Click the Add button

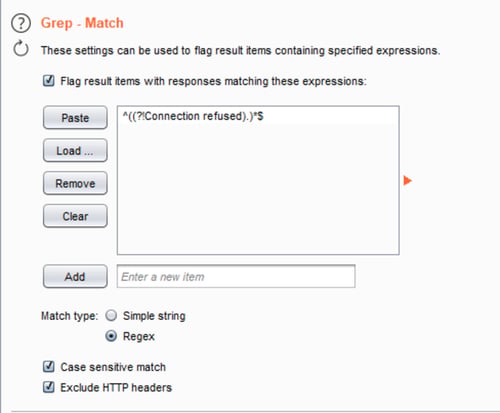pyautogui.click(x=75, y=276)
